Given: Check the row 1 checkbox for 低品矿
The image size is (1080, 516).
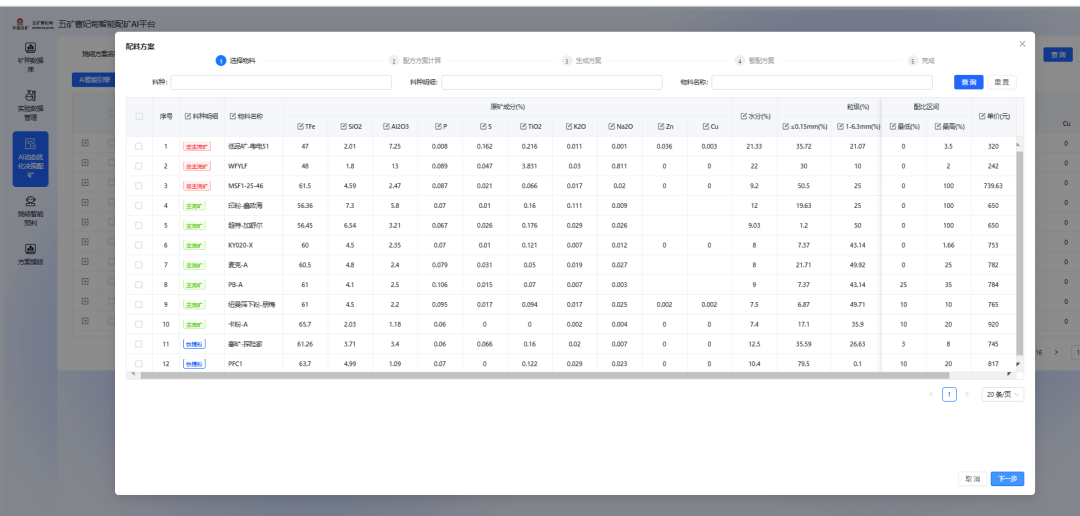Looking at the screenshot, I should click(139, 146).
